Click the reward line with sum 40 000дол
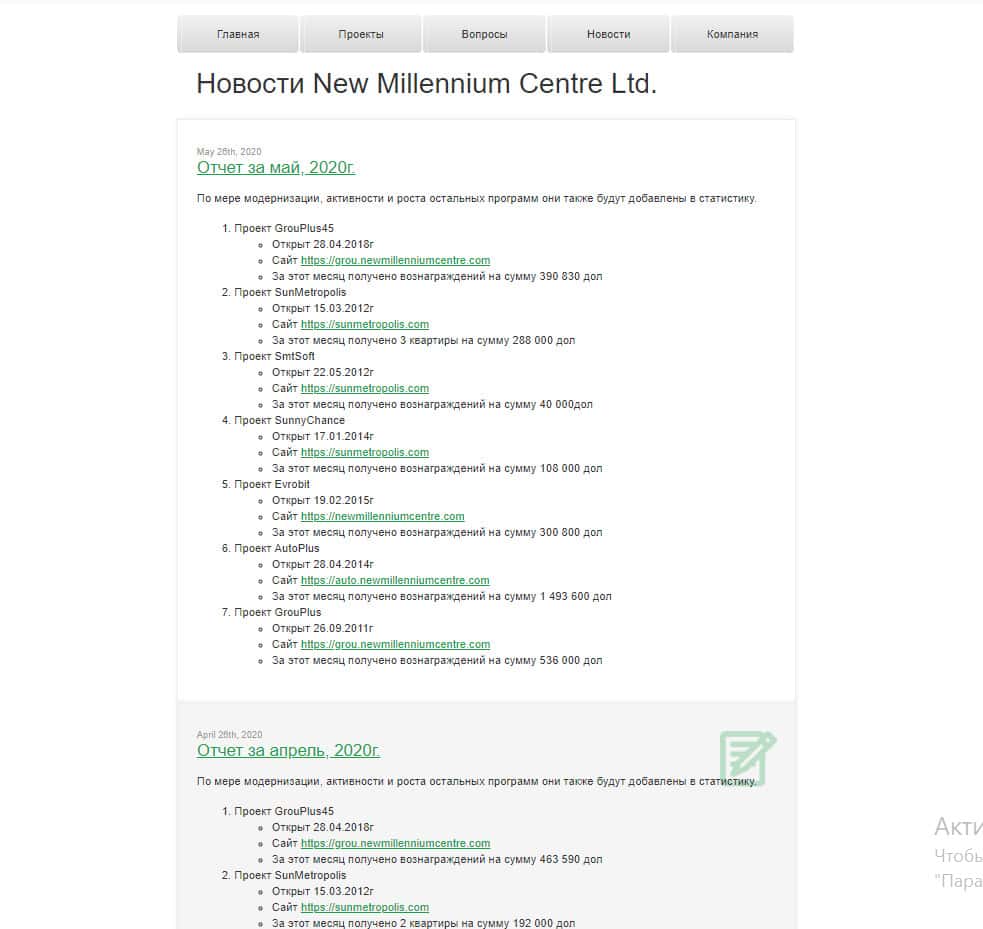The width and height of the screenshot is (983, 929). pyautogui.click(x=432, y=404)
